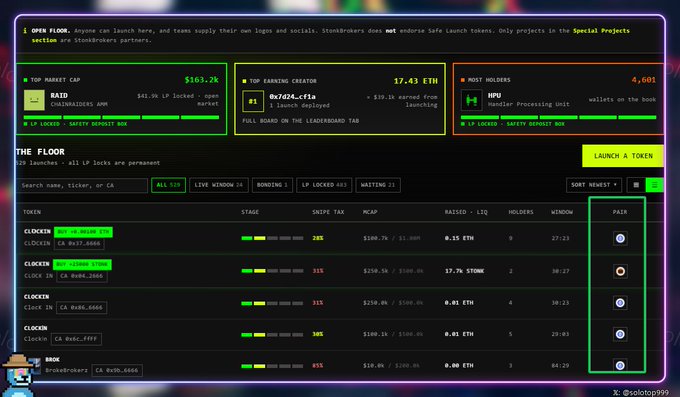The image size is (680, 397).
Task: Click the SNIPE TAX column header
Action: pos(328,212)
